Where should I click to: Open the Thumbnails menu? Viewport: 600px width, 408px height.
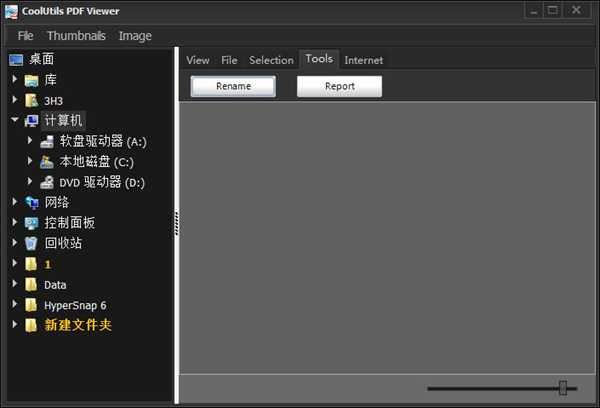[76, 36]
